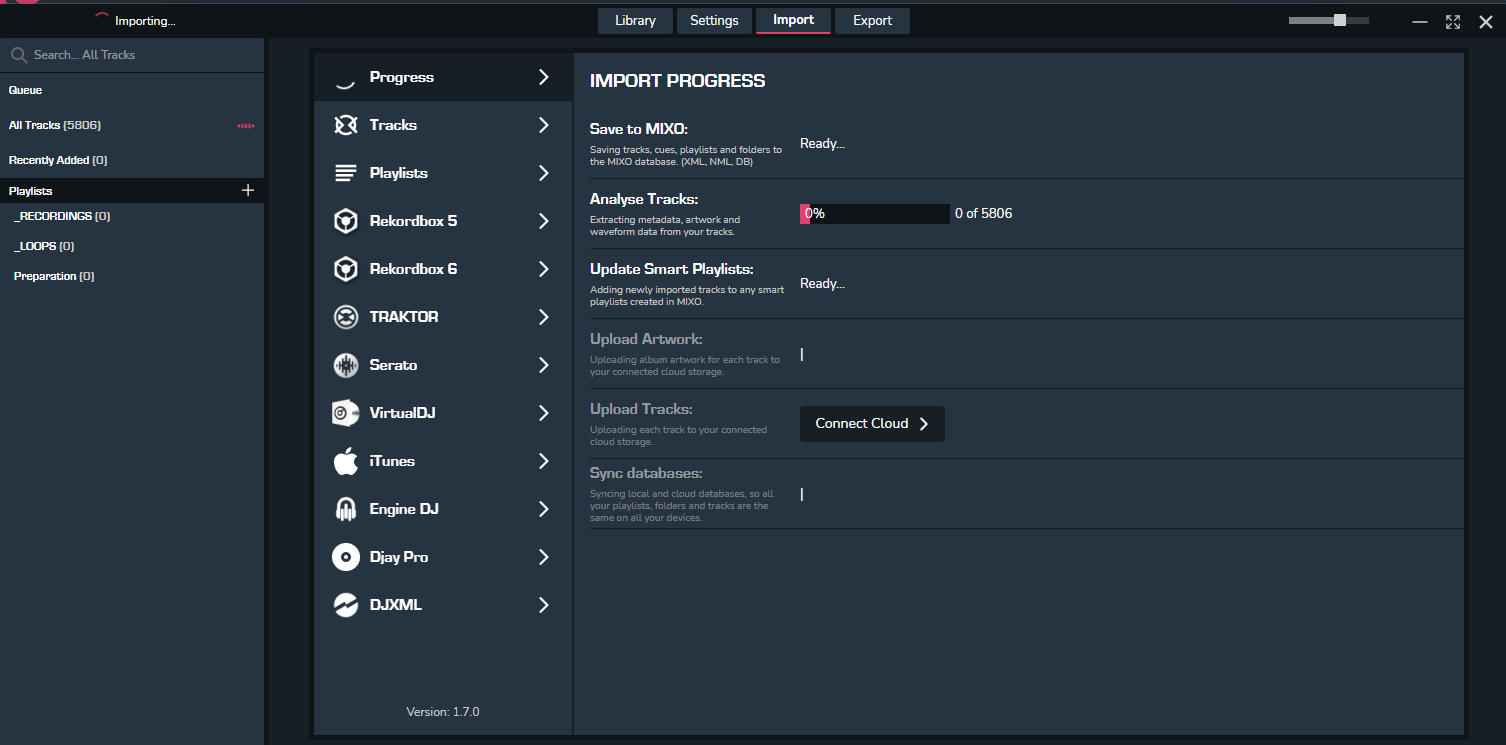The height and width of the screenshot is (745, 1506).
Task: Click the Rekordbox 5 logo icon
Action: click(346, 221)
